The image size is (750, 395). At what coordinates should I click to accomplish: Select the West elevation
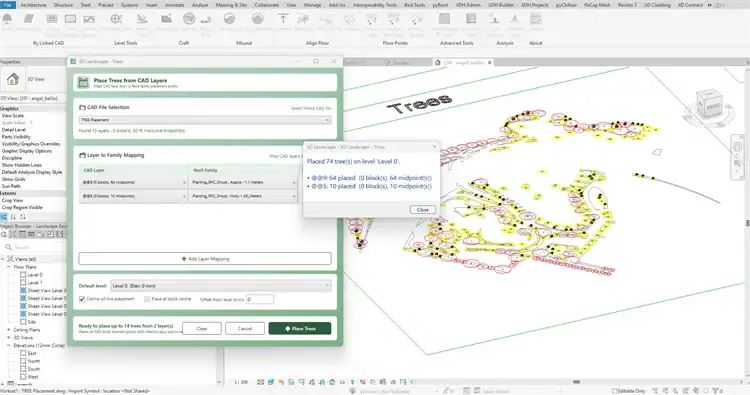point(33,377)
